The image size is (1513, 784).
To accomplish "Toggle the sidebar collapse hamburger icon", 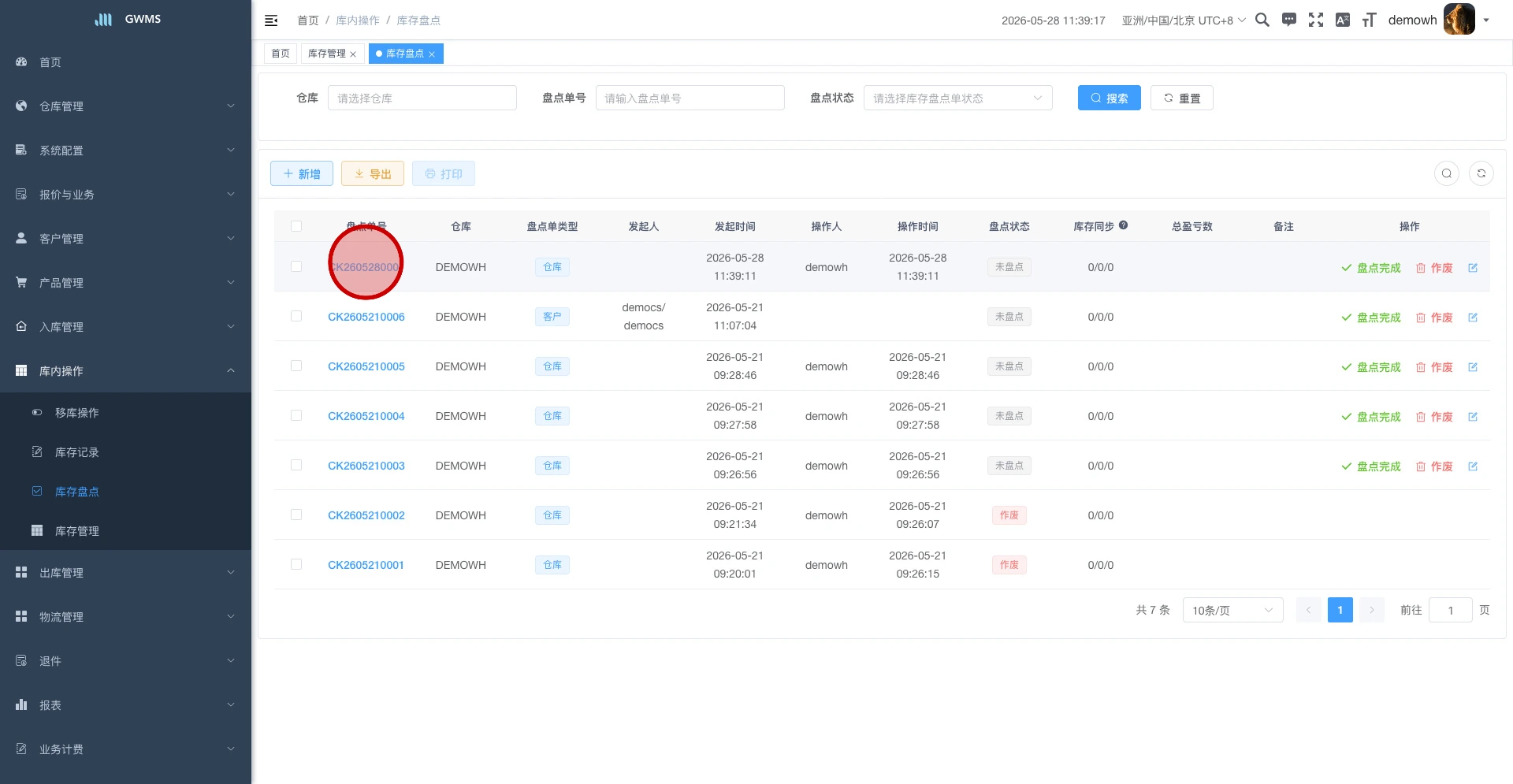I will [x=271, y=20].
